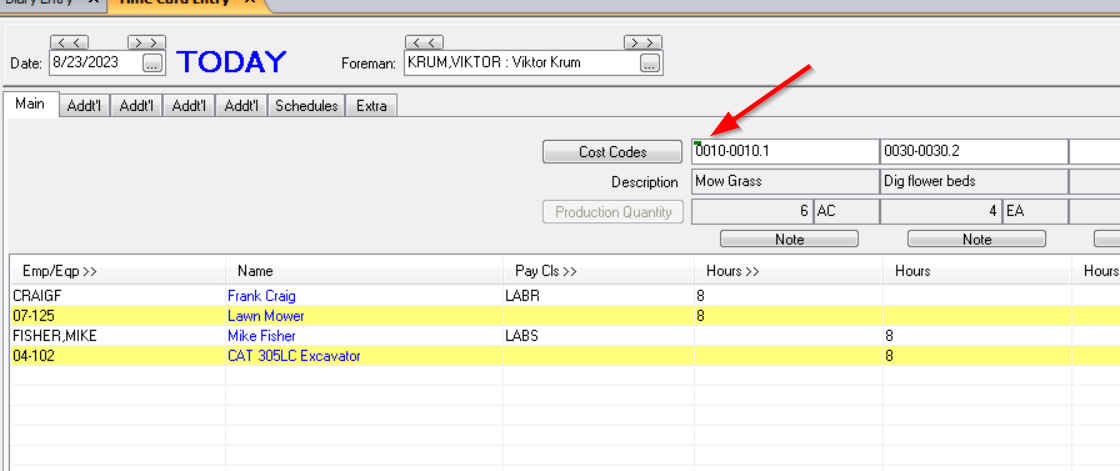Click the AC unit cell
The width and height of the screenshot is (1120, 471).
coord(846,212)
